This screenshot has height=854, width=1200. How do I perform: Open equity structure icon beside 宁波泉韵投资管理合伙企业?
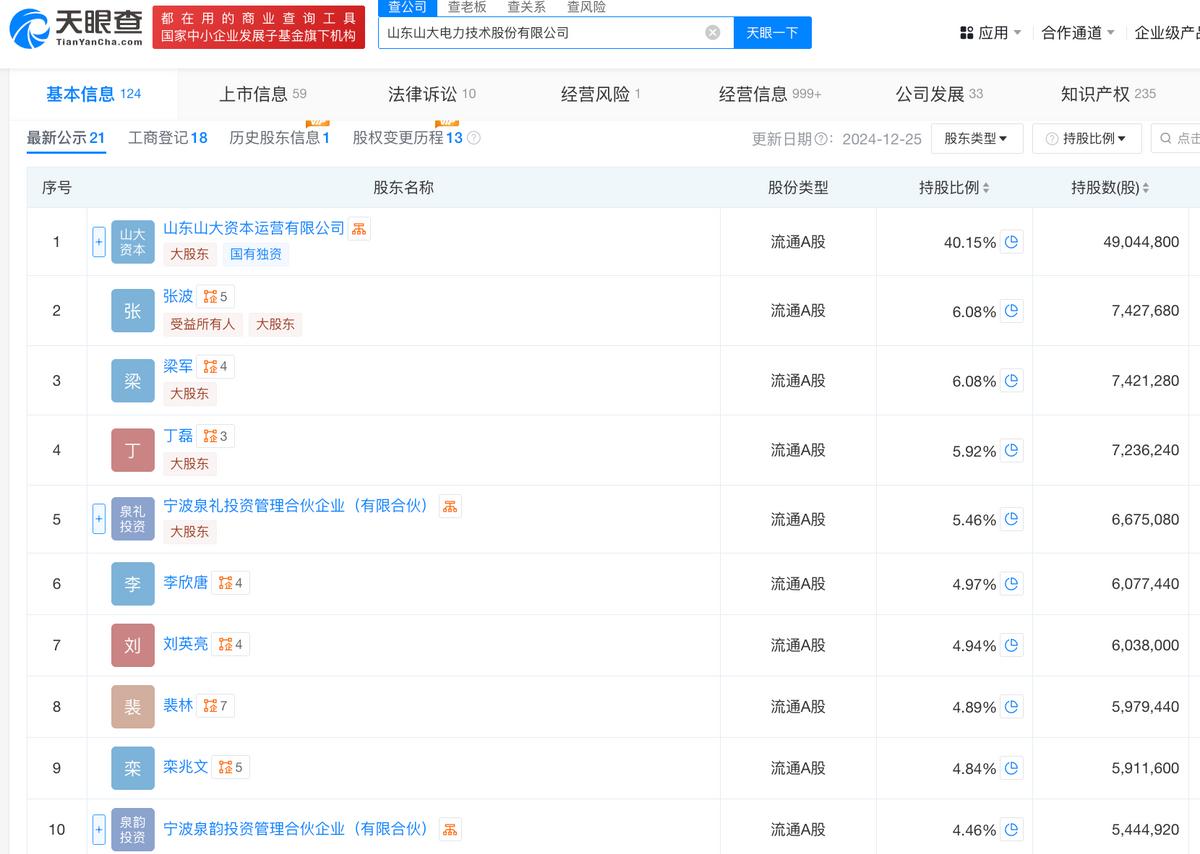point(450,829)
